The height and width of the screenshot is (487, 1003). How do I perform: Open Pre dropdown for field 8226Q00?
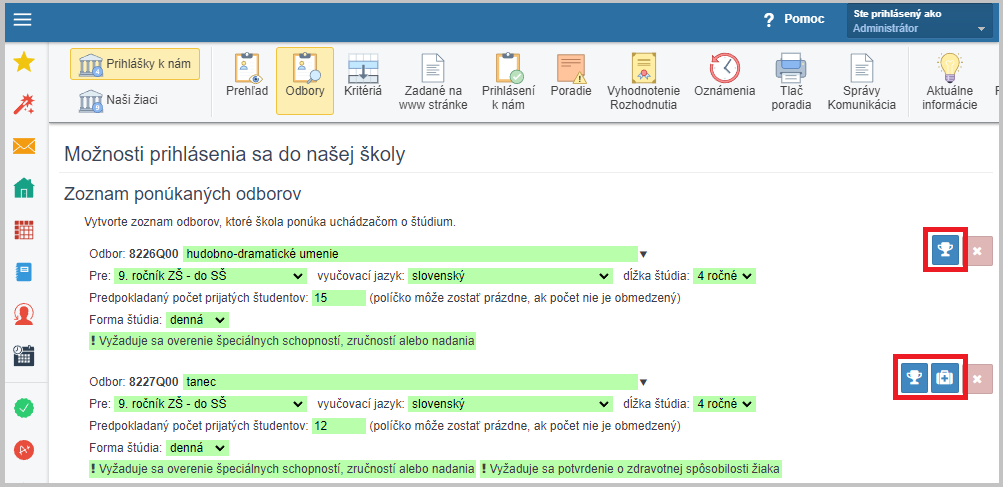(210, 276)
